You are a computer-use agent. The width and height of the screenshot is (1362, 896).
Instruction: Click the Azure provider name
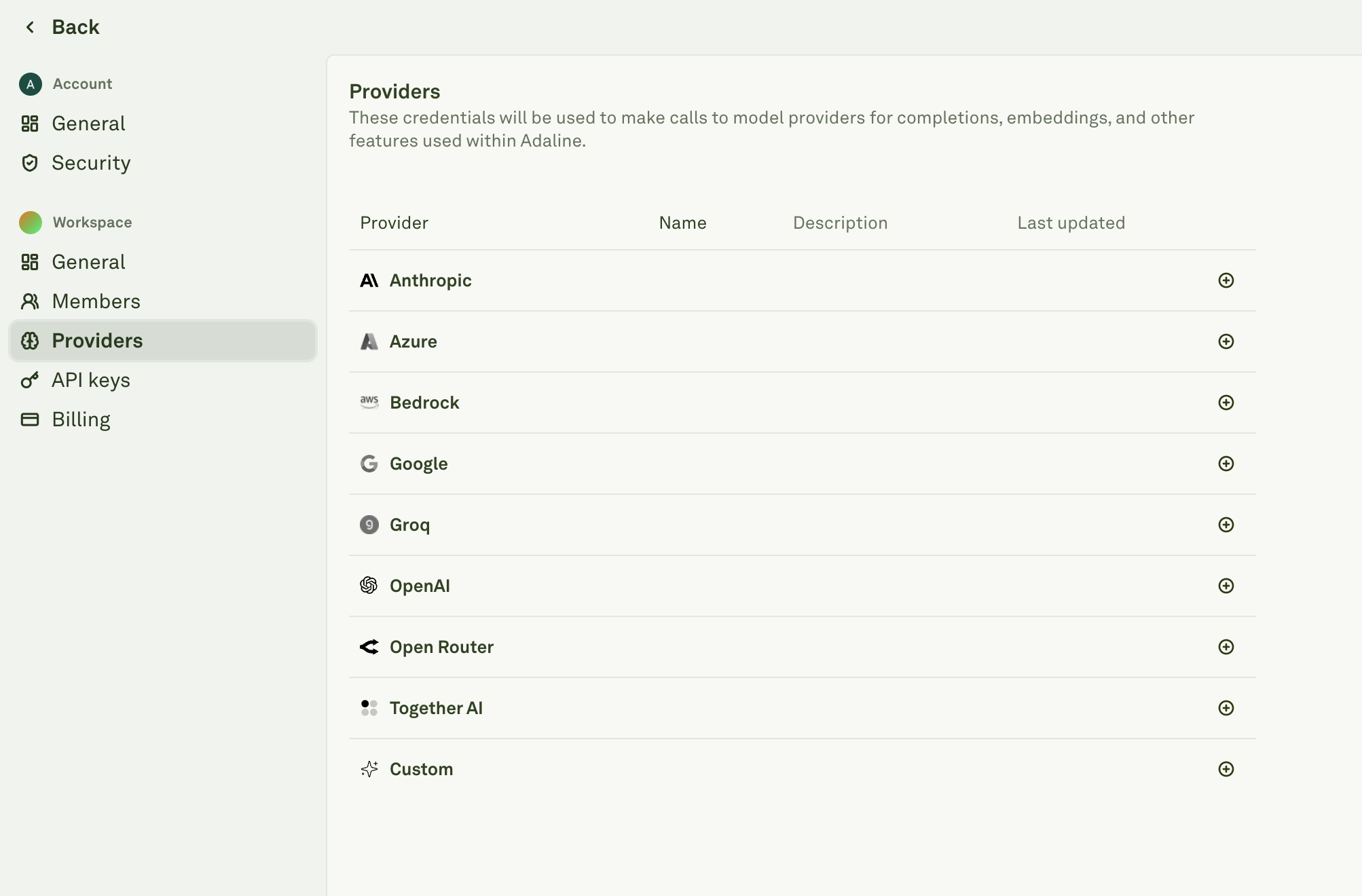(413, 341)
